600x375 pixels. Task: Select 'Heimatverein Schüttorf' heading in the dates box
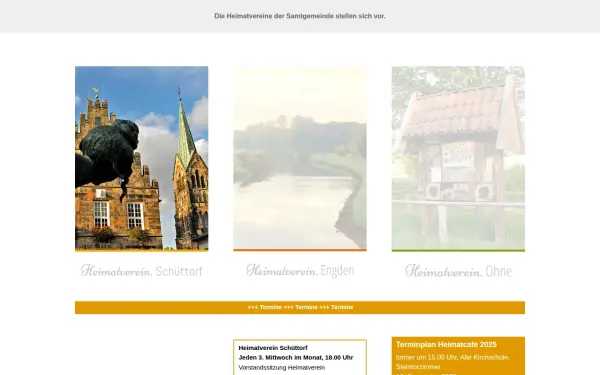273,348
